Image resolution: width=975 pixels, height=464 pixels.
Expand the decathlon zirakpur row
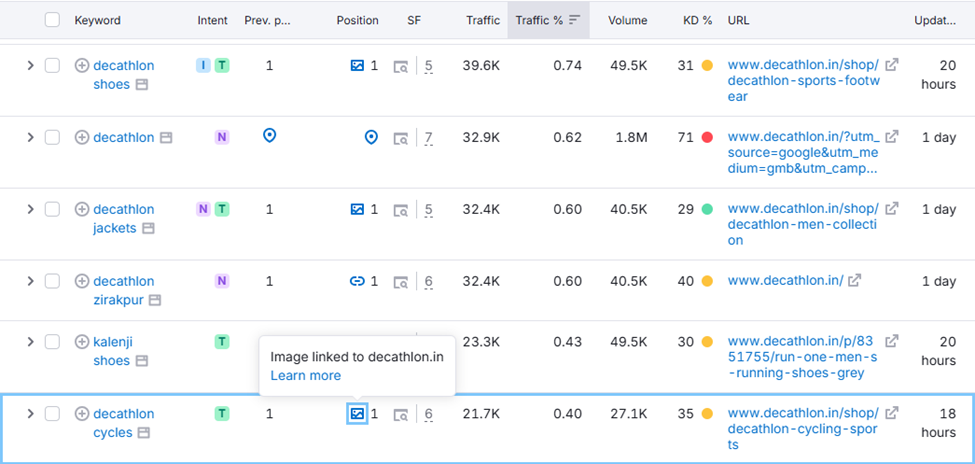coord(30,281)
